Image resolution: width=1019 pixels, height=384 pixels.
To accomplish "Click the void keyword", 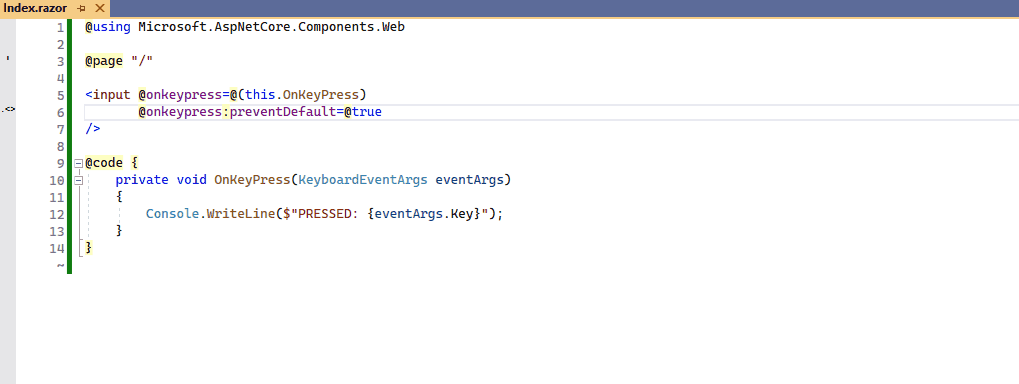I will [192, 179].
